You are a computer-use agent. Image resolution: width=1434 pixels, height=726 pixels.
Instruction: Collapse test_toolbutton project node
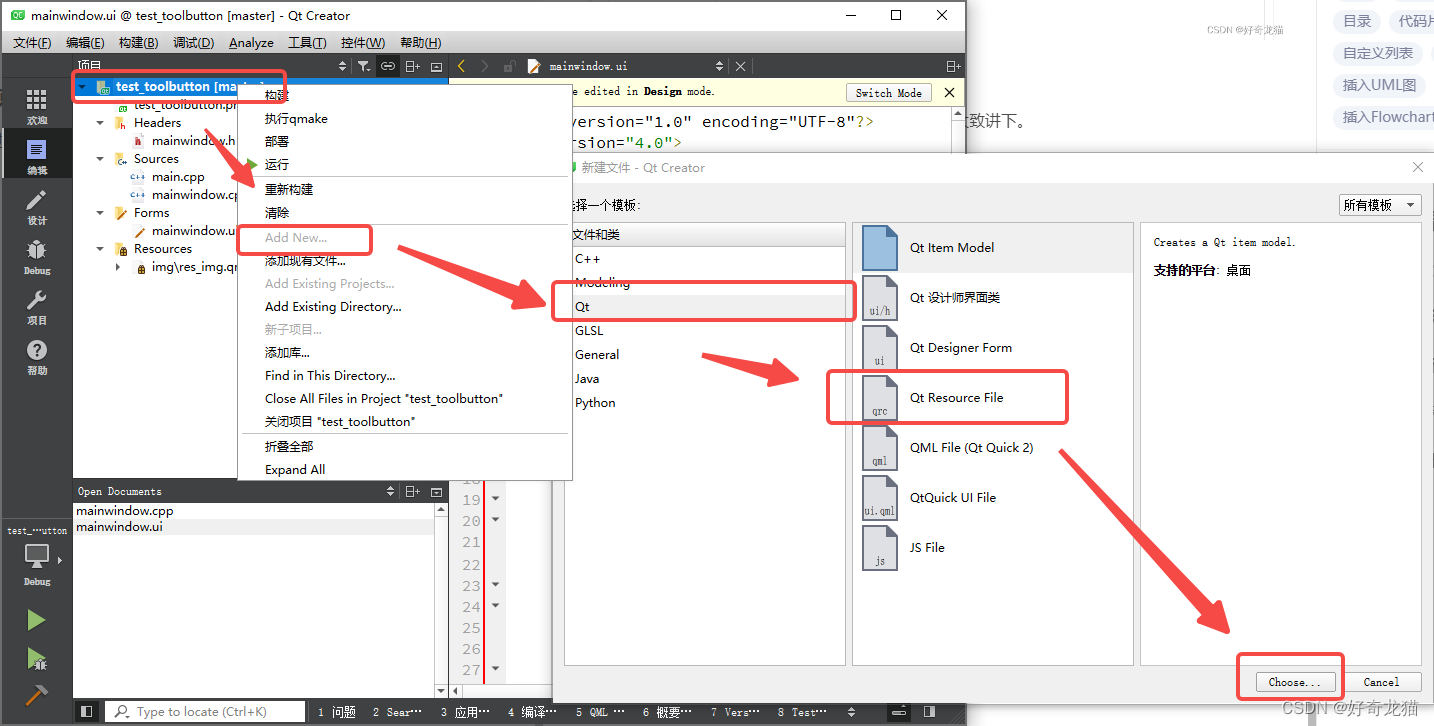(81, 87)
